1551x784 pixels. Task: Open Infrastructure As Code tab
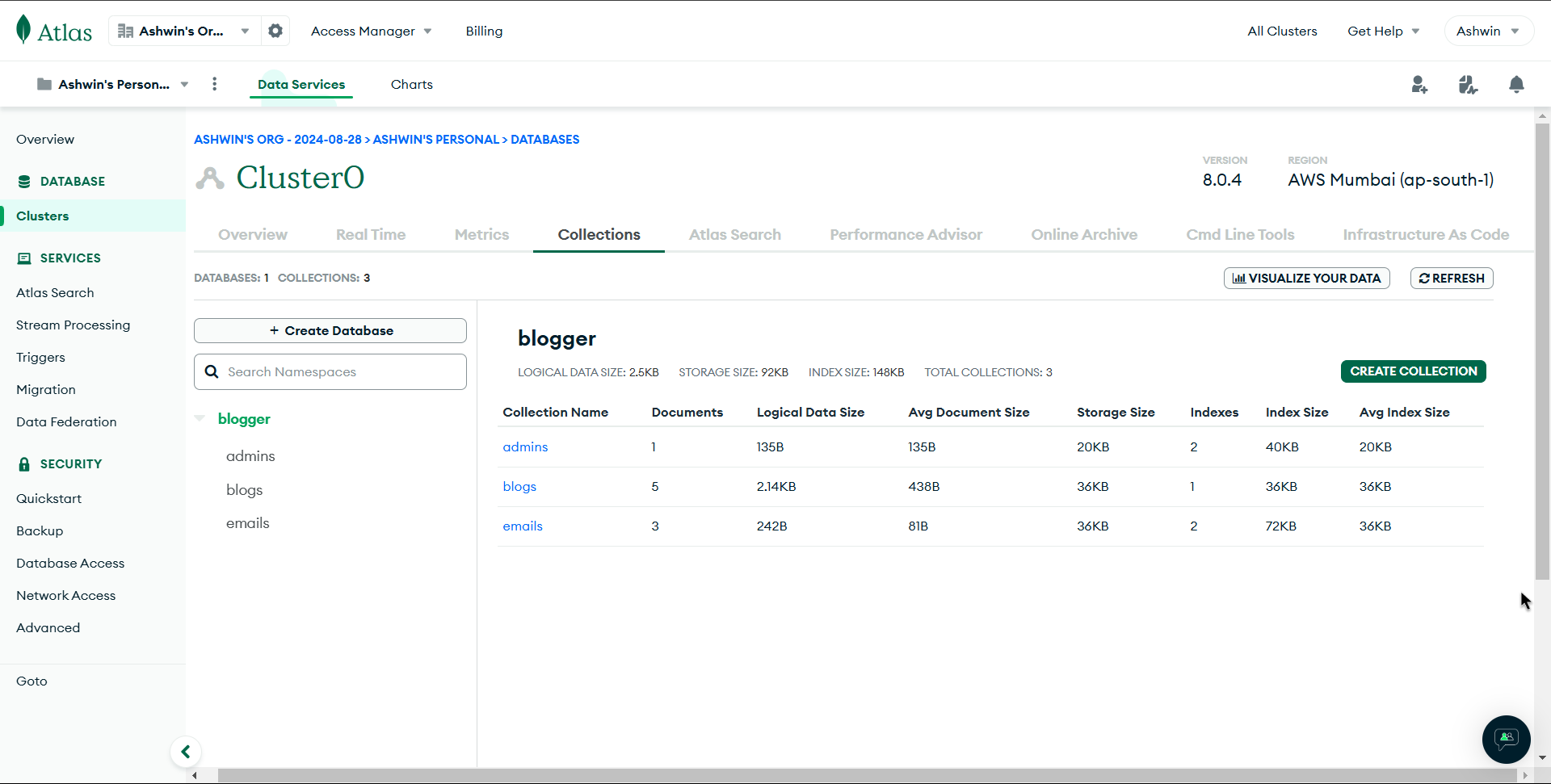[x=1426, y=234]
